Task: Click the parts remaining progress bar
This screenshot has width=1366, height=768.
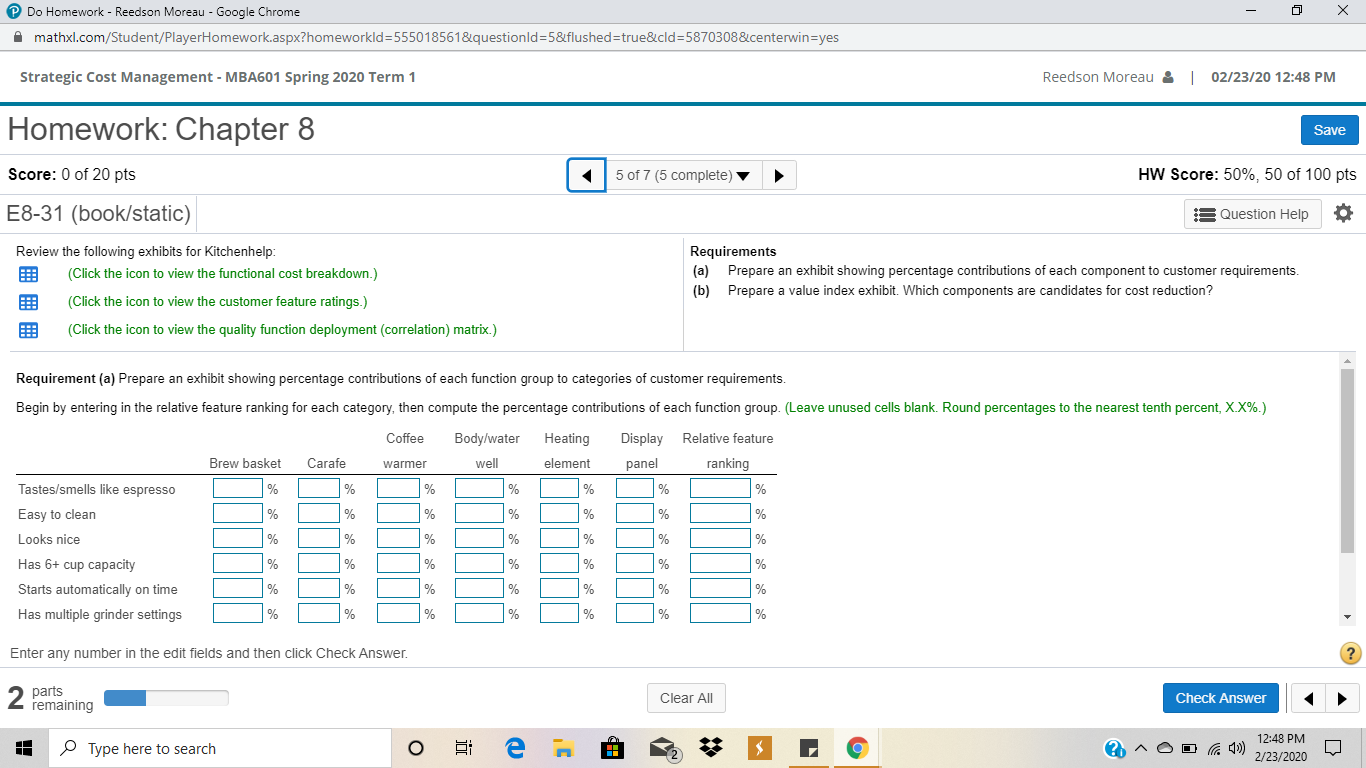Action: click(166, 698)
